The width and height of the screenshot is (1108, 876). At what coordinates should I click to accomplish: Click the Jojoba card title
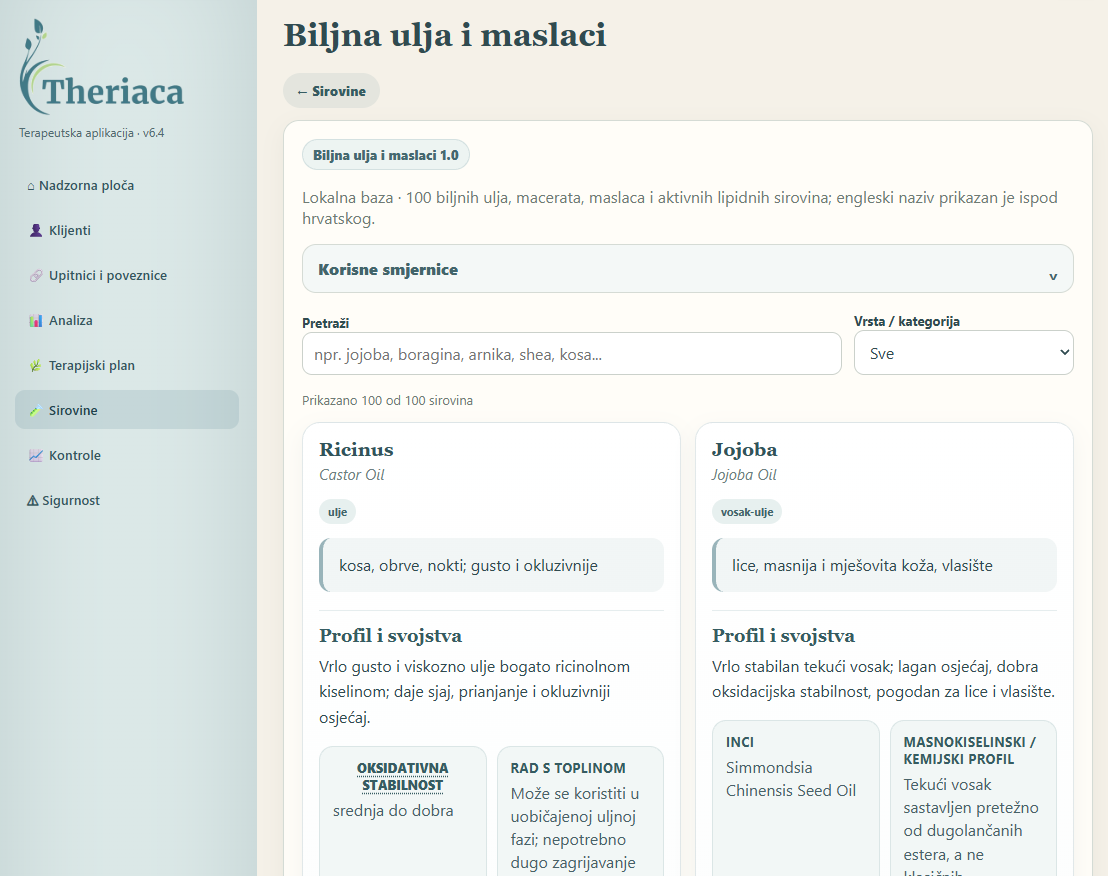tap(745, 450)
